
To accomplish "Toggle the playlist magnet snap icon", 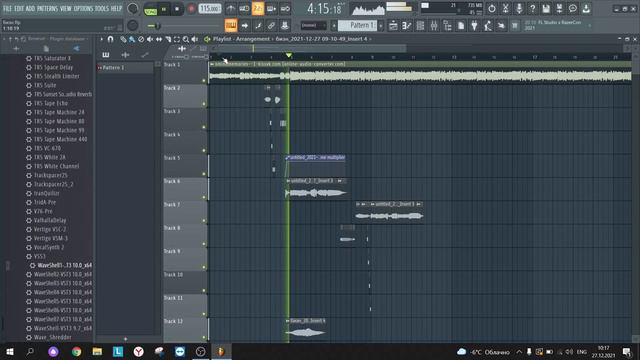I will [110, 39].
